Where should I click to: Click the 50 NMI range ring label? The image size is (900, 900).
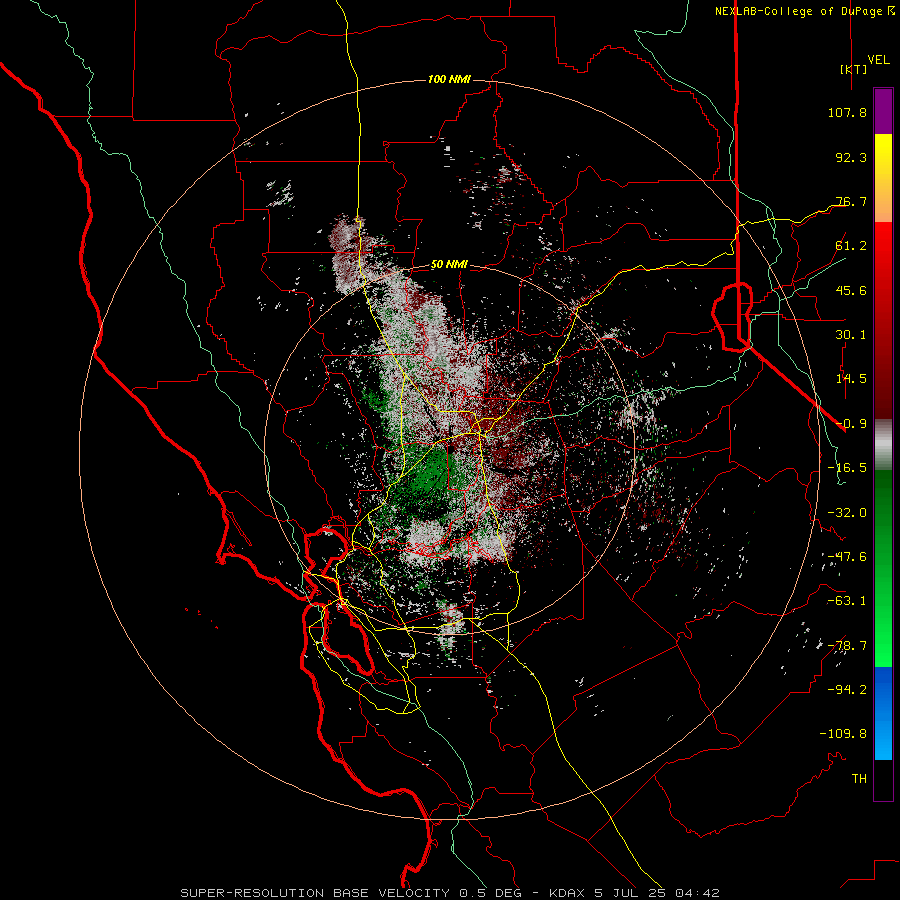pos(449,265)
